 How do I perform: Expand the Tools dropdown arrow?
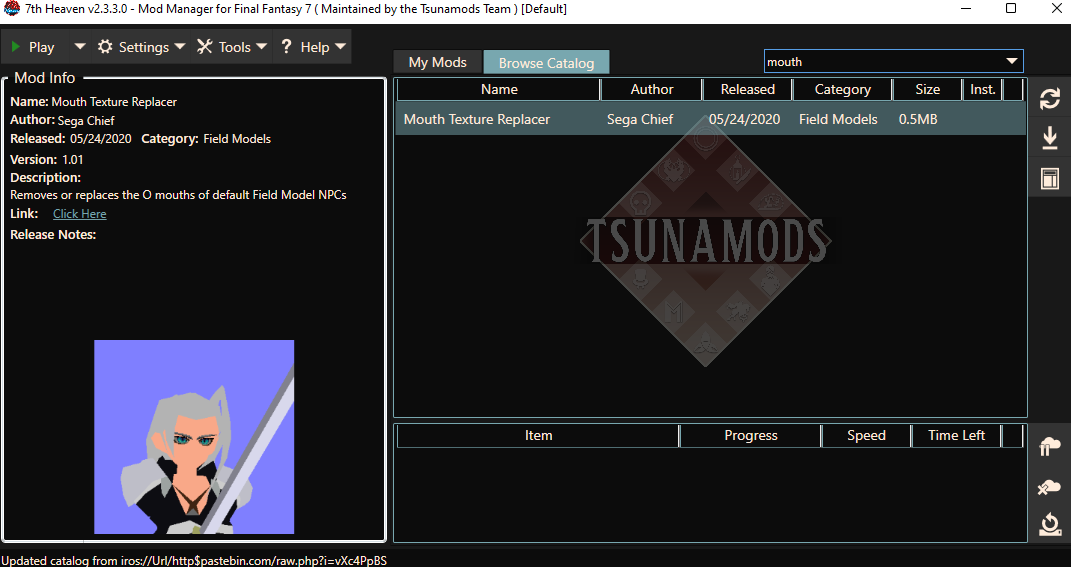point(262,46)
